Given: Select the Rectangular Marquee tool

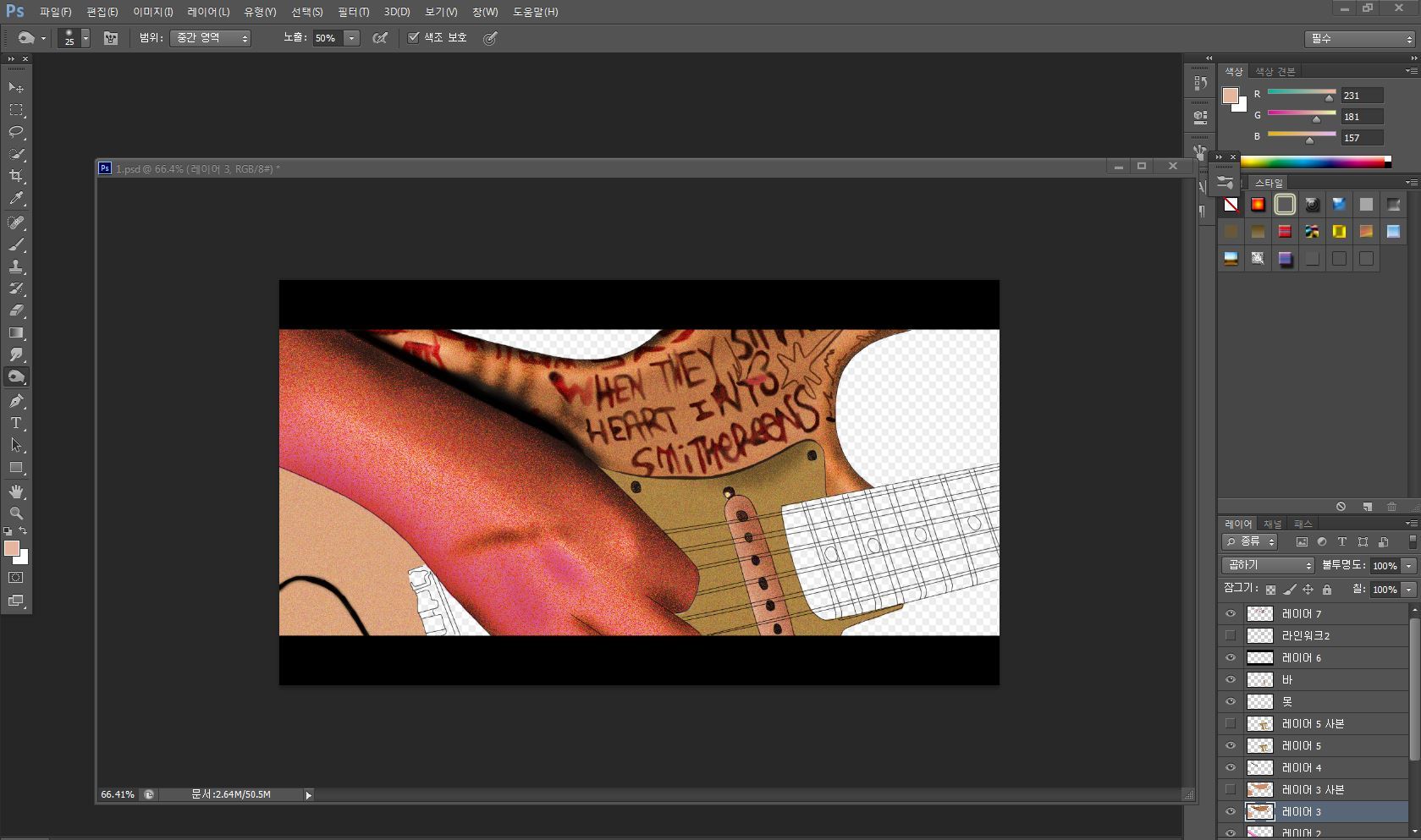Looking at the screenshot, I should tap(16, 110).
